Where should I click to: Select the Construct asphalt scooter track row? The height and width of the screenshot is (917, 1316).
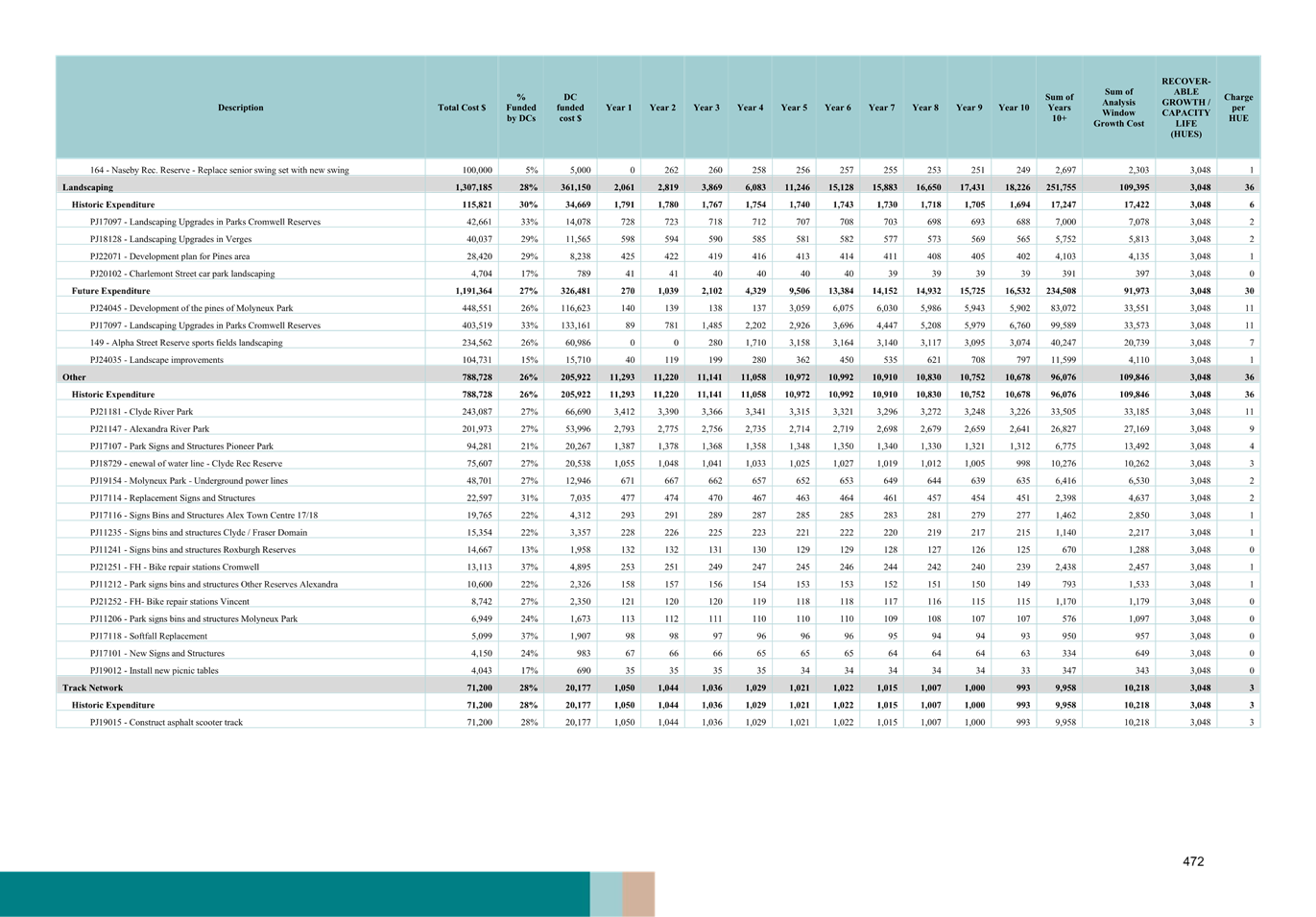pyautogui.click(x=202, y=720)
